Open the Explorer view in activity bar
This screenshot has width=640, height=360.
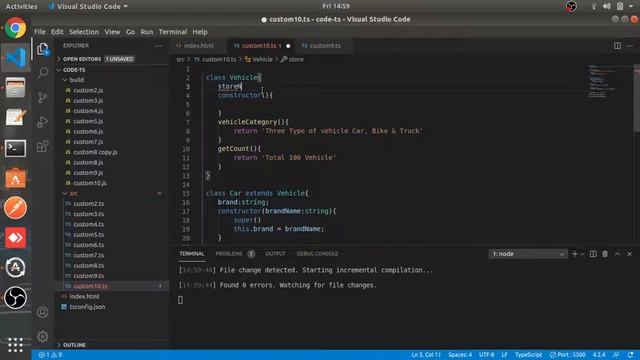pos(42,49)
